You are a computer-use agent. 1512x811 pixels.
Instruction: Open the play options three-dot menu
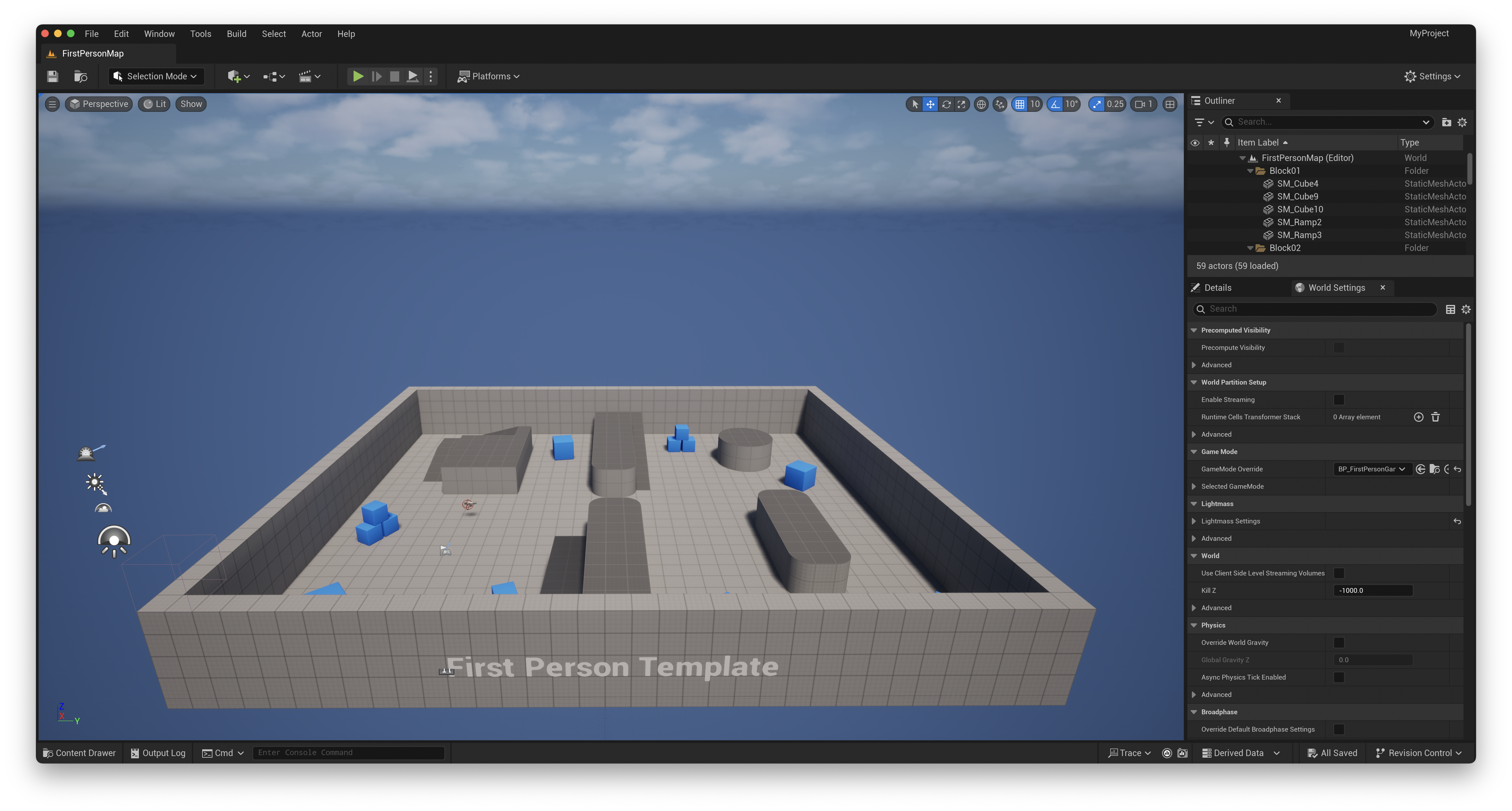click(x=431, y=76)
